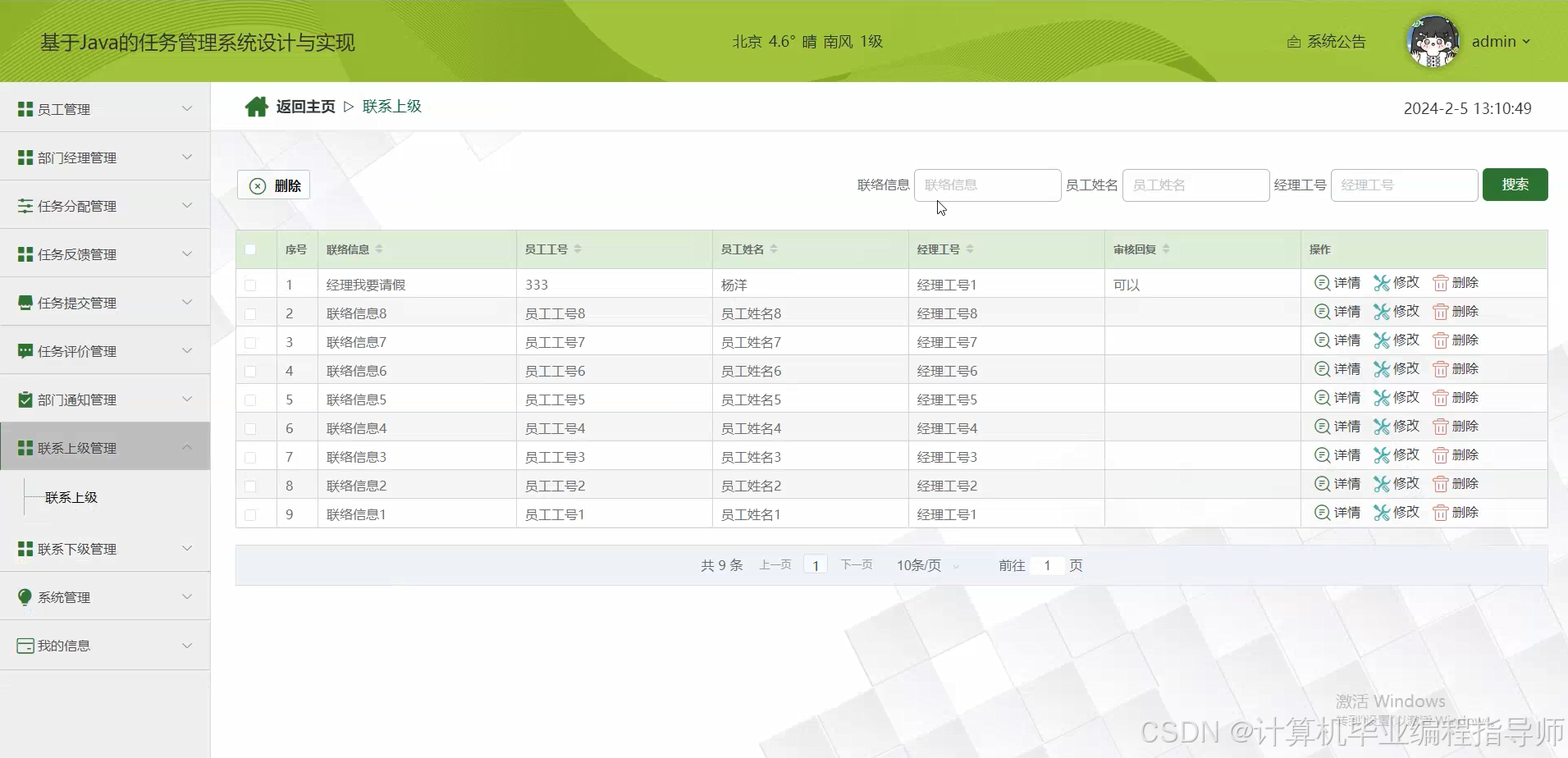This screenshot has height=758, width=1568.
Task: Click page number 1 button
Action: pyautogui.click(x=816, y=565)
